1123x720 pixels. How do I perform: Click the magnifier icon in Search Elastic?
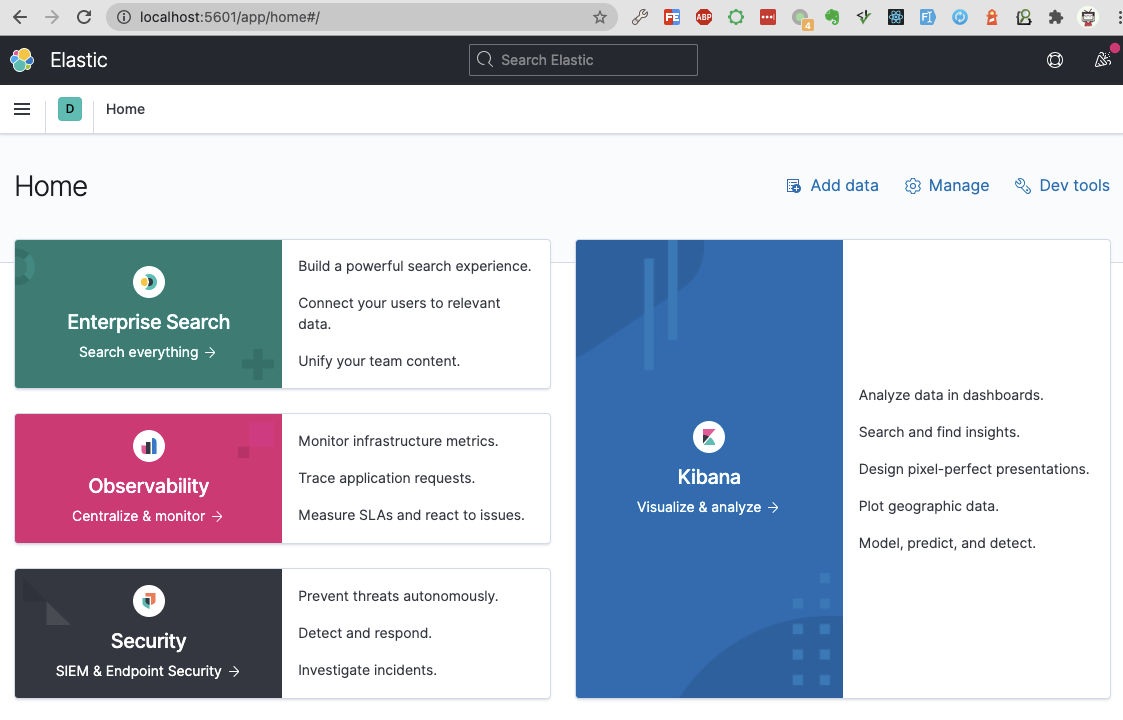point(485,59)
